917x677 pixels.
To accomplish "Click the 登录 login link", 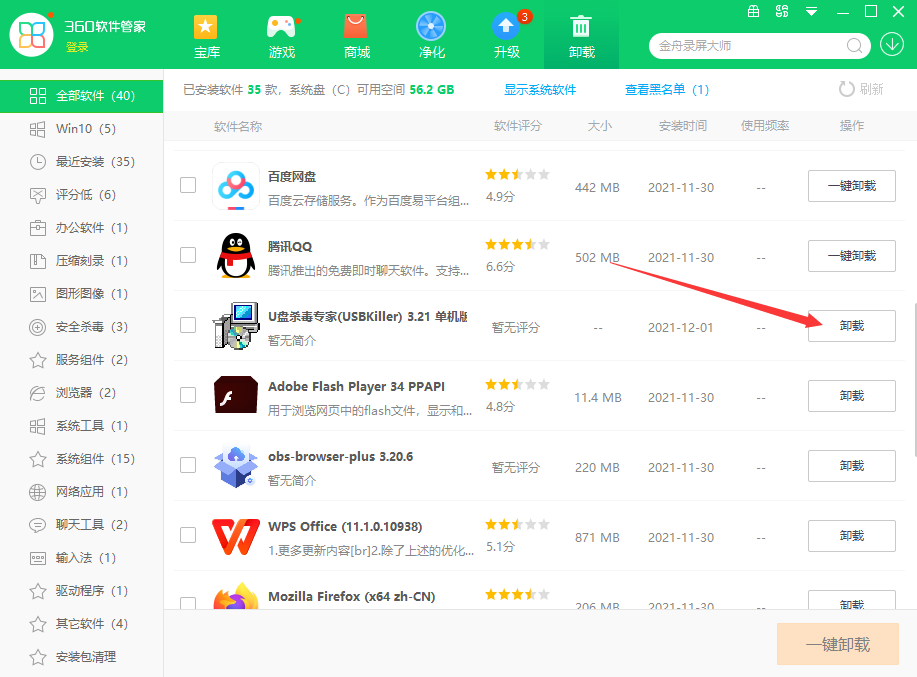I will point(77,47).
